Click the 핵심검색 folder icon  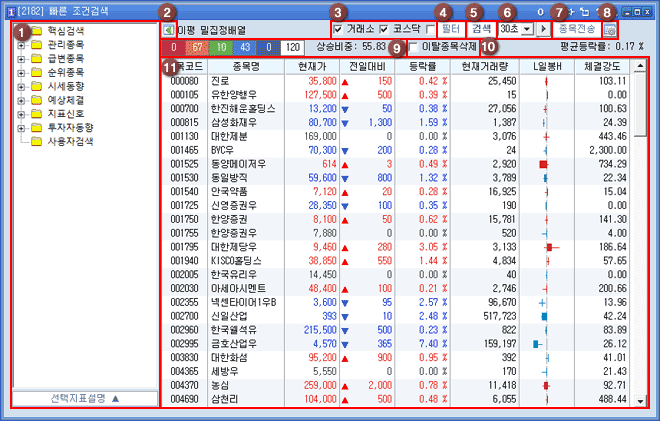37,31
